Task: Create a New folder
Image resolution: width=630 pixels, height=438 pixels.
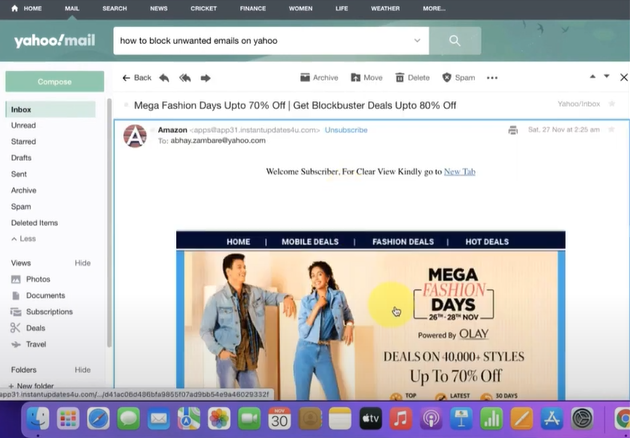Action: tap(31, 386)
